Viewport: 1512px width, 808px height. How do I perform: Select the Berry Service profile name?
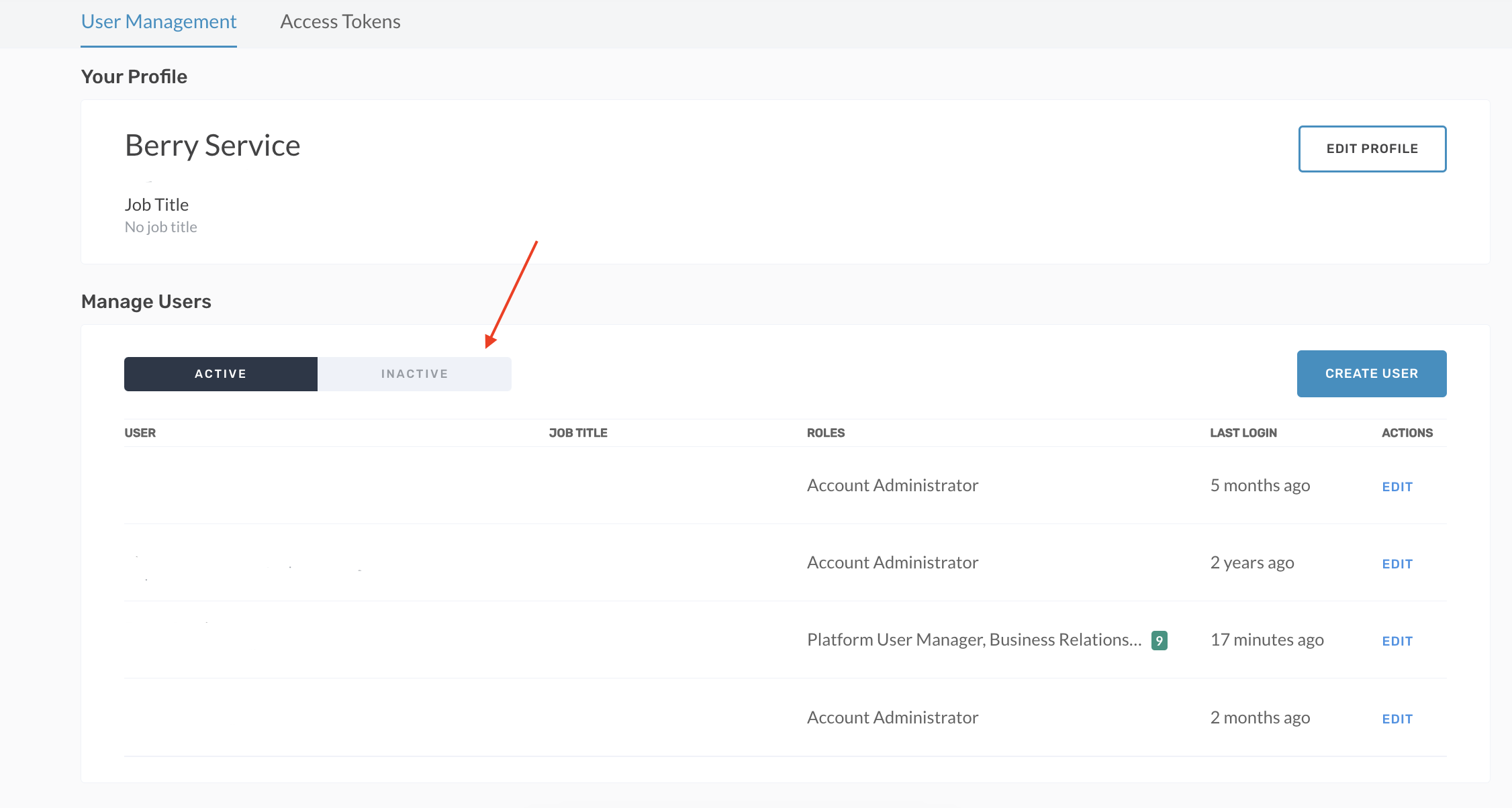211,145
